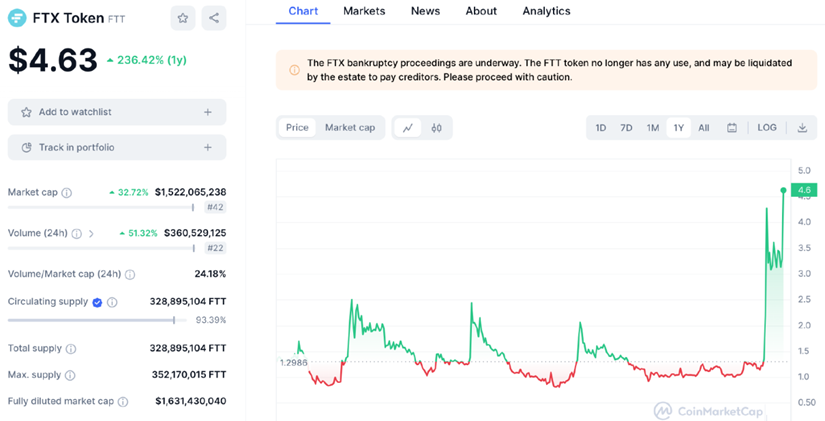
Task: Click the $4.63 price heading
Action: (x=53, y=60)
